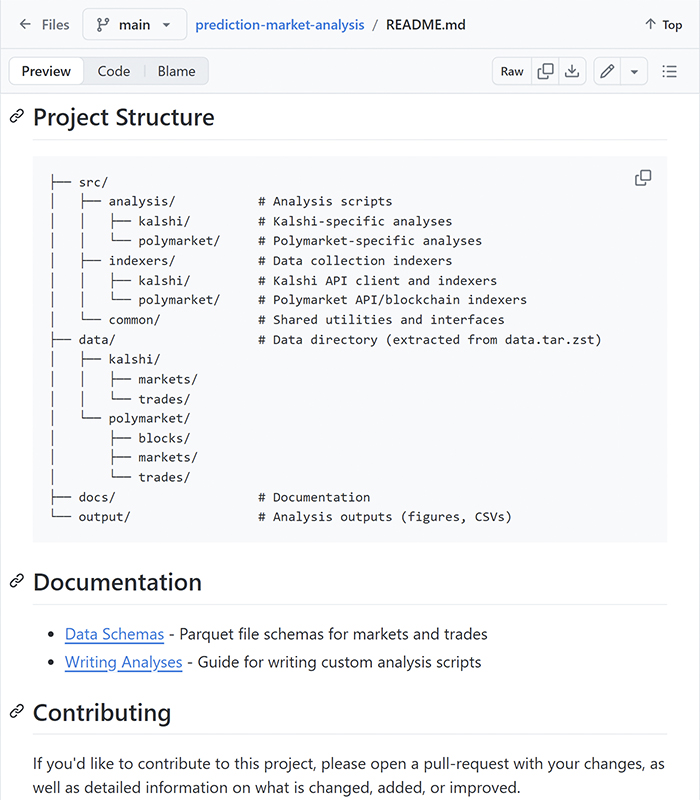Click '# Kalshi-specific analyses' comment

coord(355,221)
